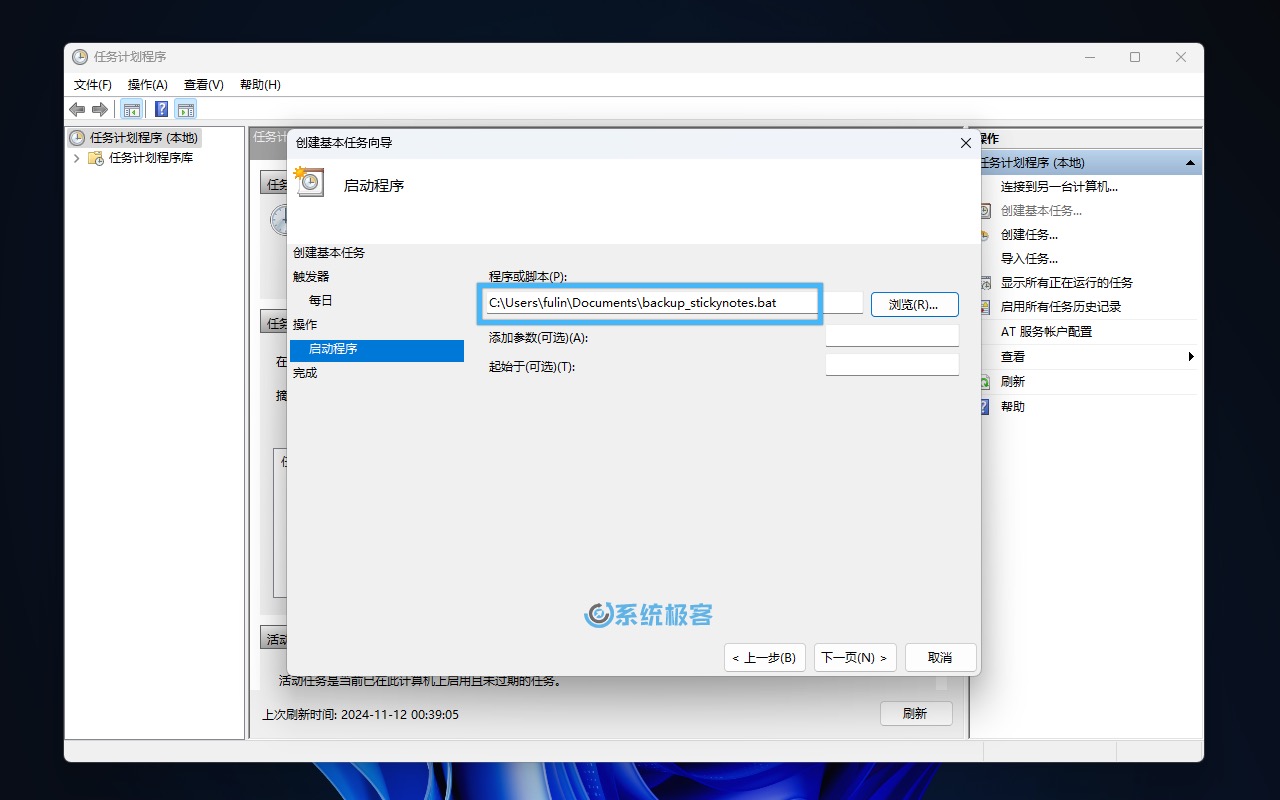Click 显示所有正在运行的任务 action
The height and width of the screenshot is (800, 1280).
pos(1067,282)
